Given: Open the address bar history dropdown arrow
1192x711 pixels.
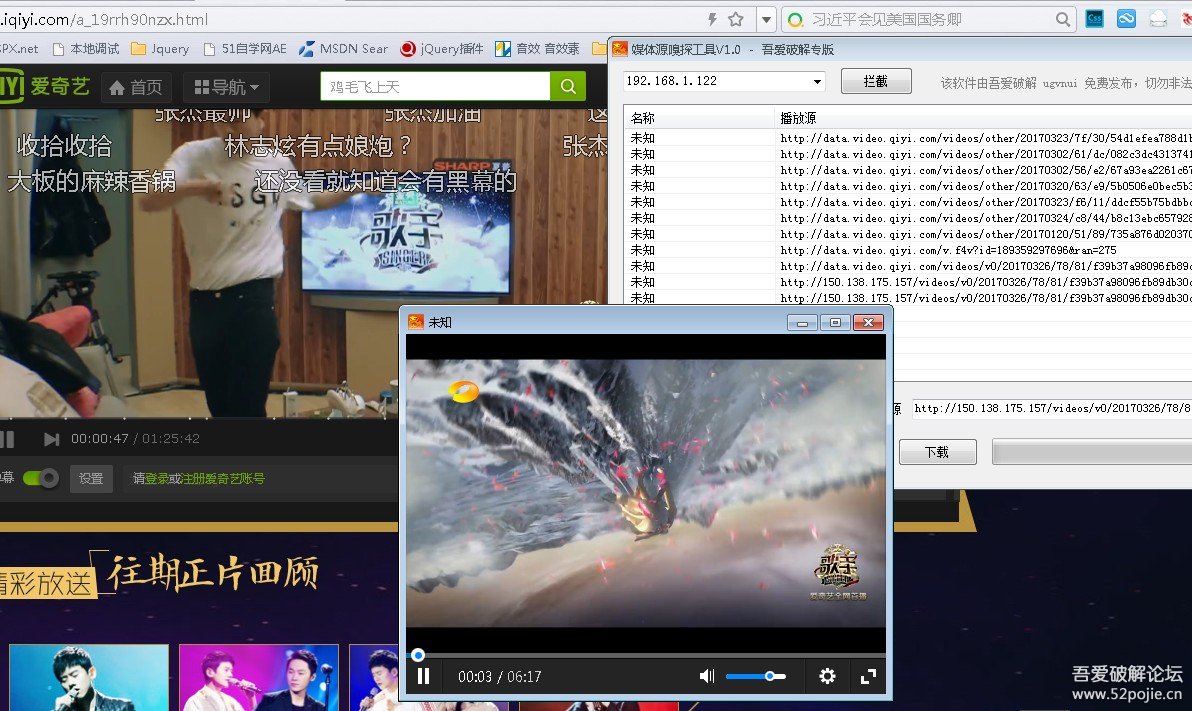Looking at the screenshot, I should coord(766,19).
